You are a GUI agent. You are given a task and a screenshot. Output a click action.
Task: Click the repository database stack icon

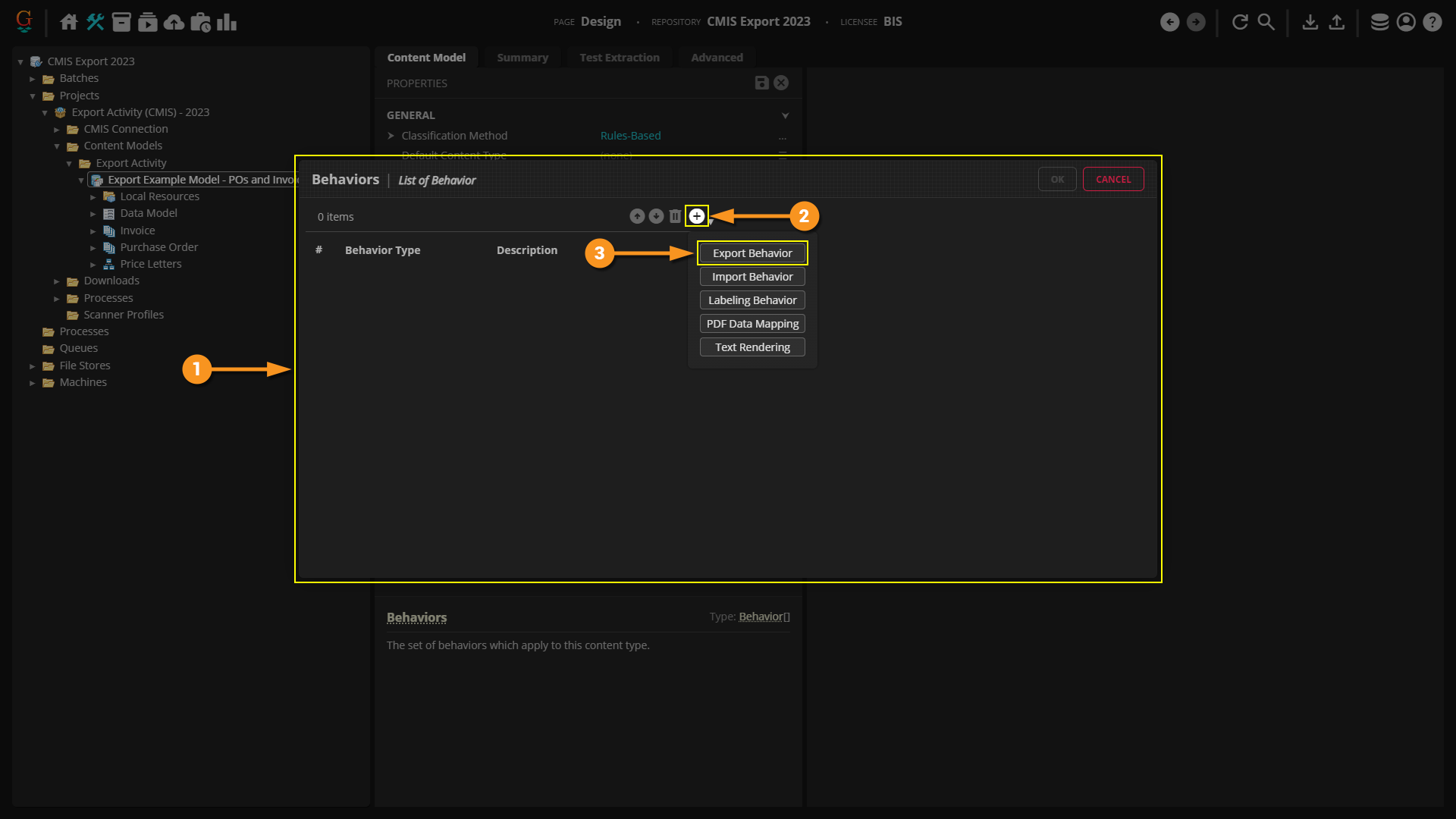pyautogui.click(x=1379, y=22)
